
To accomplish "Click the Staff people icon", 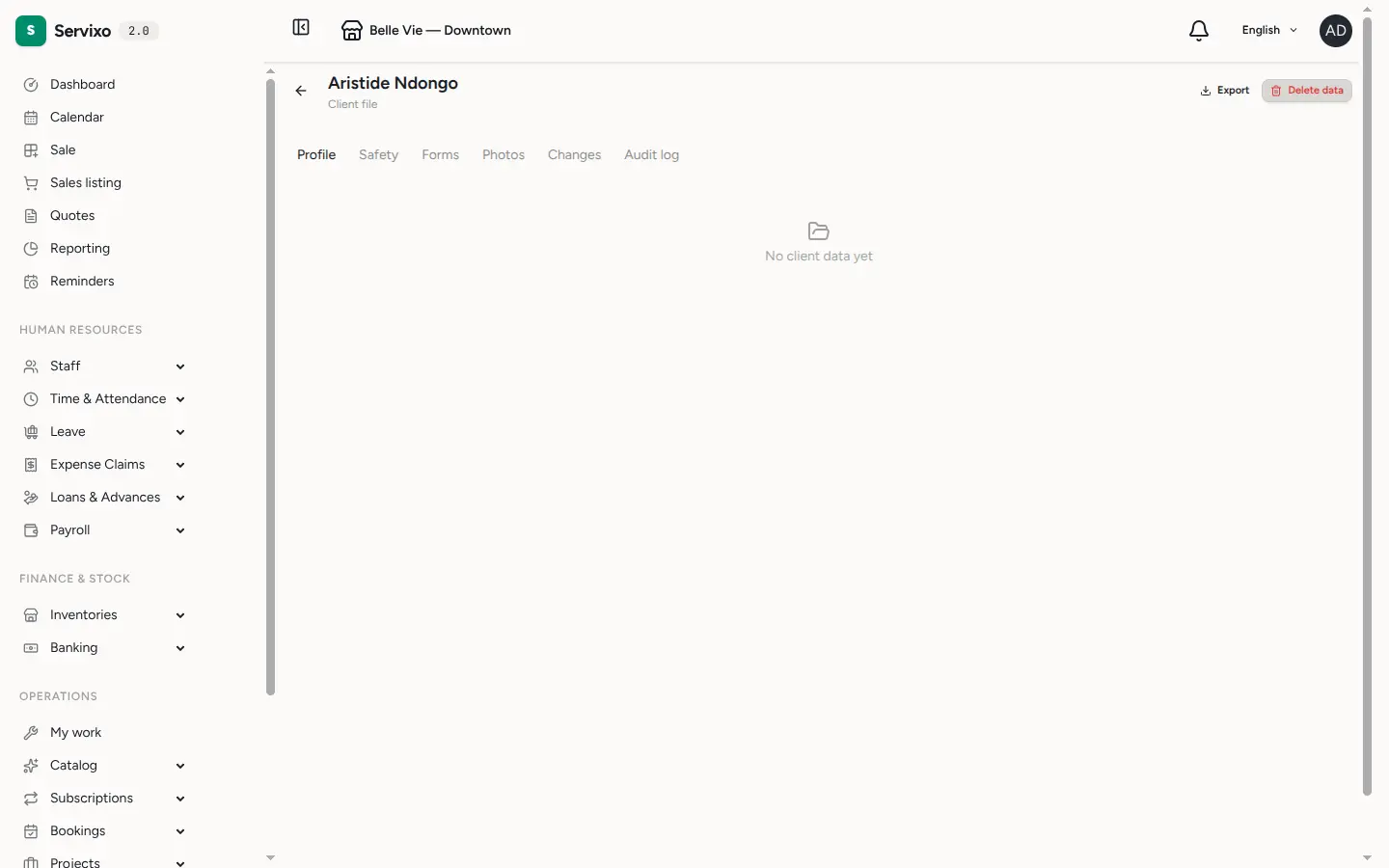I will tap(31, 366).
